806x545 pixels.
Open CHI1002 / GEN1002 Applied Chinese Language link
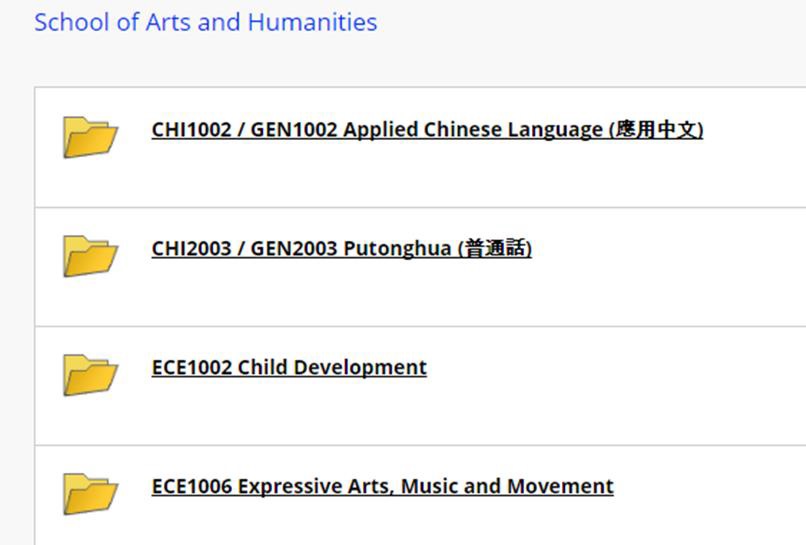pyautogui.click(x=427, y=130)
